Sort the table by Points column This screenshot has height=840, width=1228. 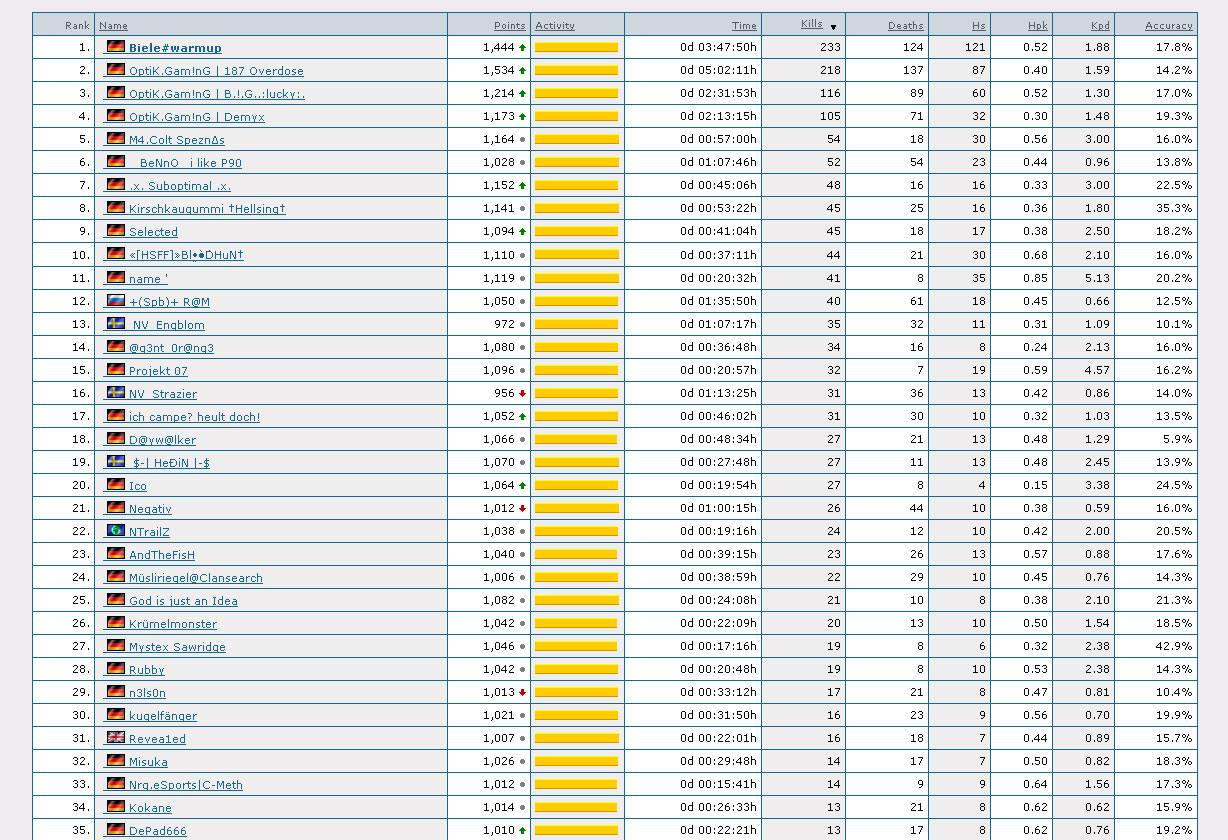509,25
